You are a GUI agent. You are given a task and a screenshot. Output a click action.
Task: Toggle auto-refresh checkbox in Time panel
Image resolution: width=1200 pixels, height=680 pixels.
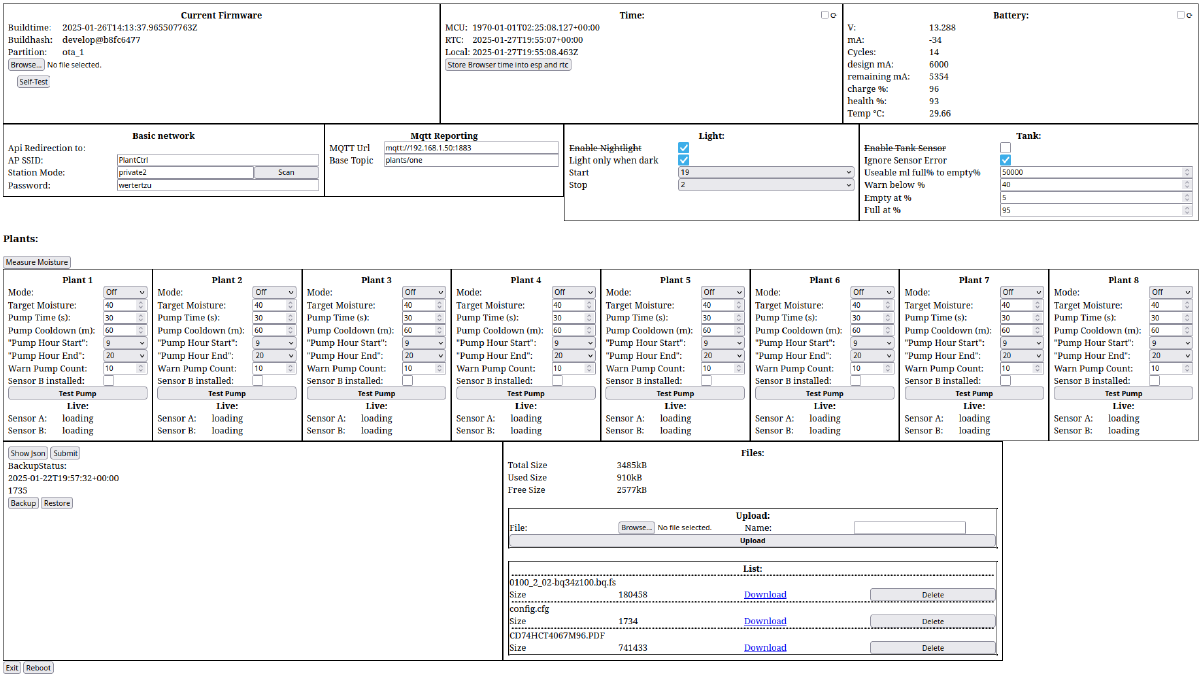[825, 15]
